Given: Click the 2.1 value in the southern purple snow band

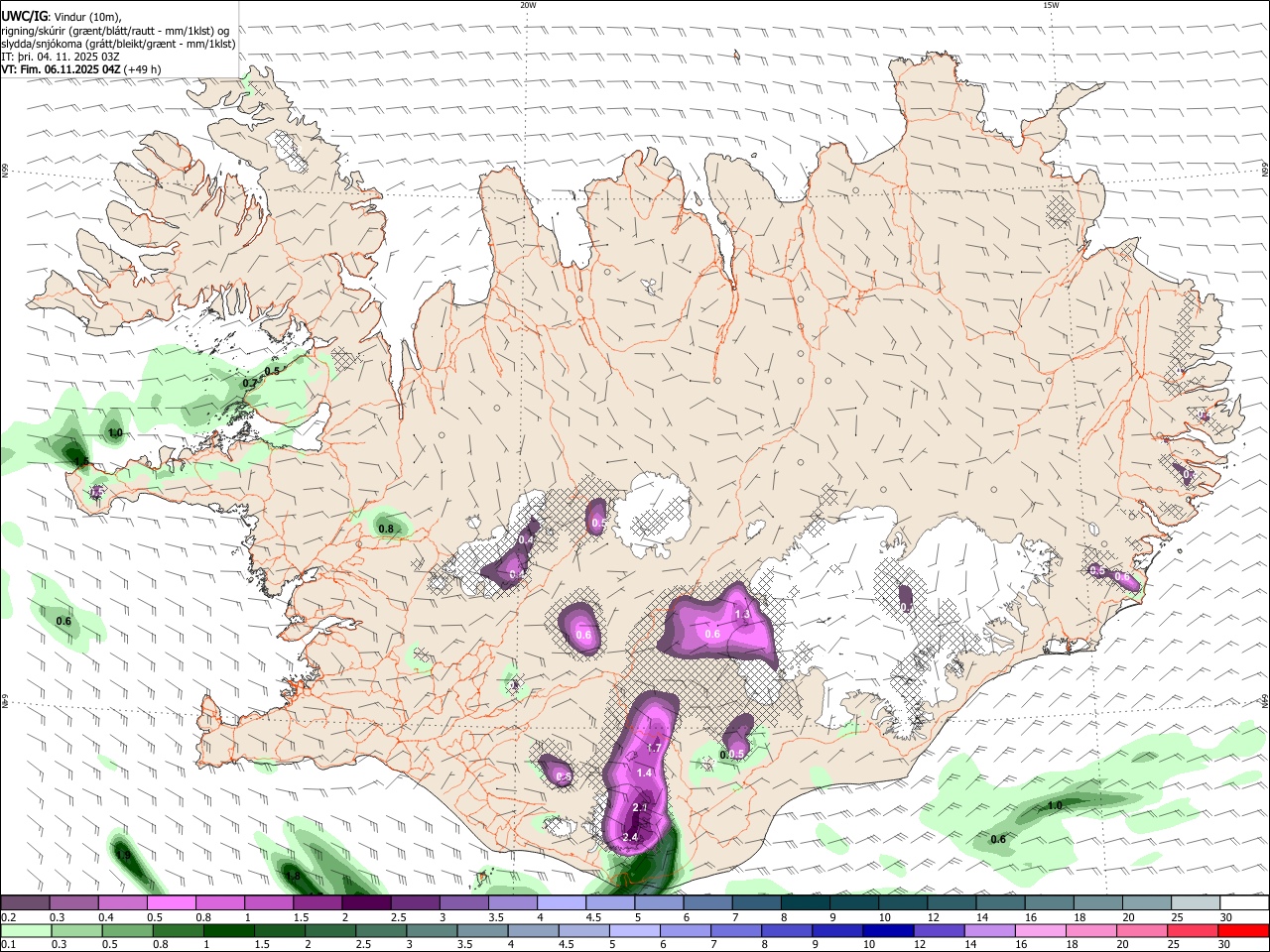Looking at the screenshot, I should tap(640, 808).
